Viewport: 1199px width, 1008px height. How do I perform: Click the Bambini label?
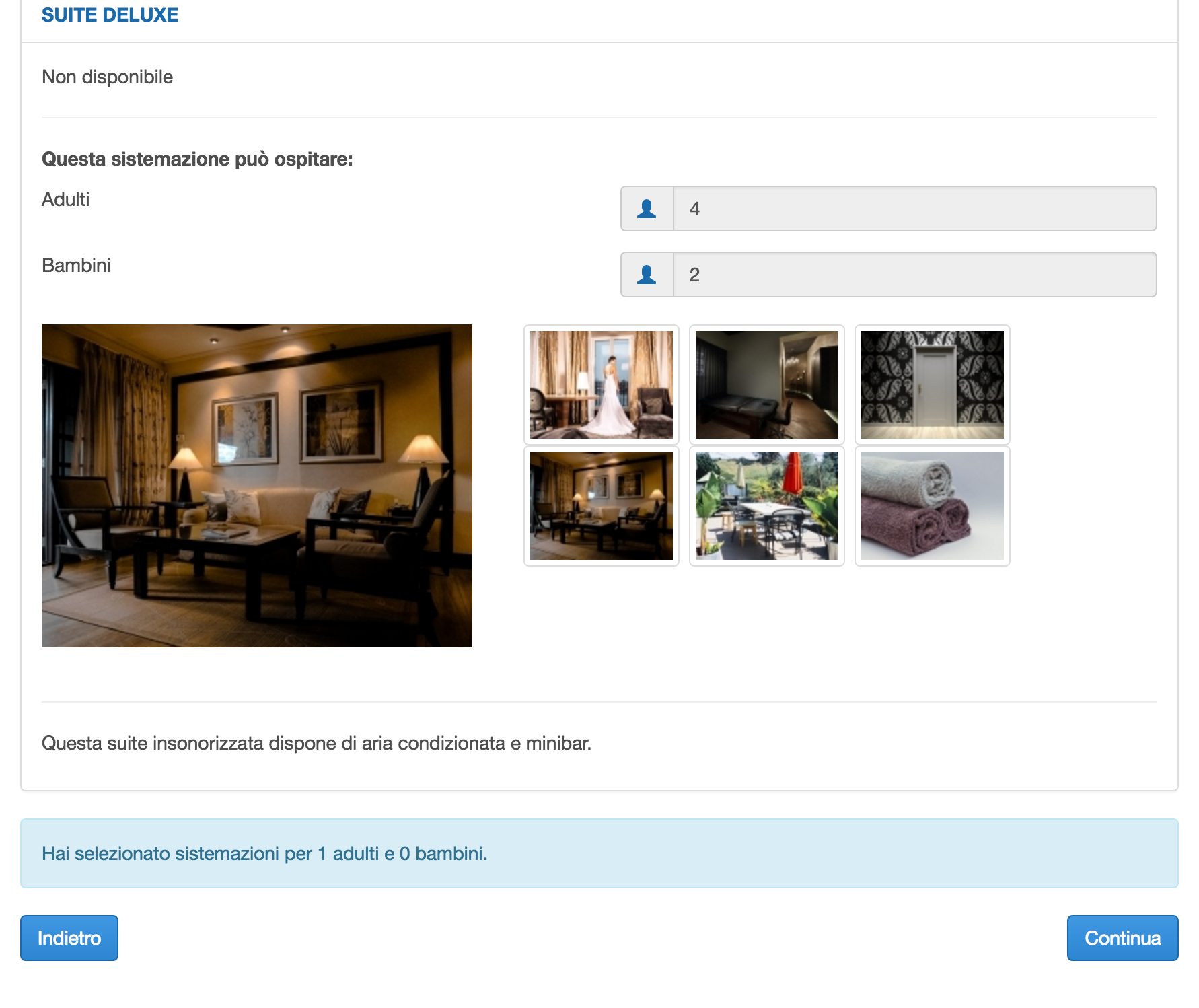(x=76, y=265)
